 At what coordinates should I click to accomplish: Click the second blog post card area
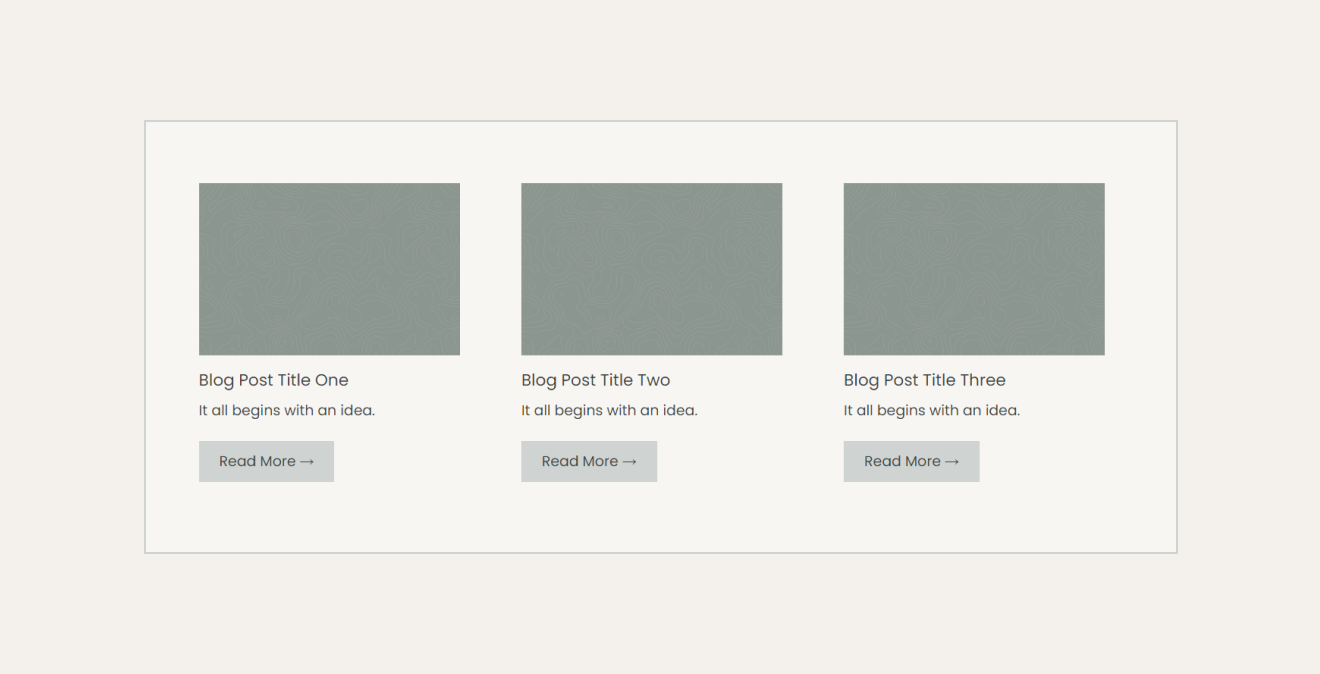[651, 330]
